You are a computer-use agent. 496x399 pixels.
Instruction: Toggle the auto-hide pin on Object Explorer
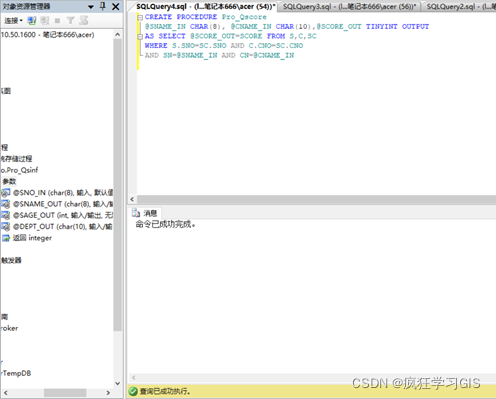click(x=103, y=6)
